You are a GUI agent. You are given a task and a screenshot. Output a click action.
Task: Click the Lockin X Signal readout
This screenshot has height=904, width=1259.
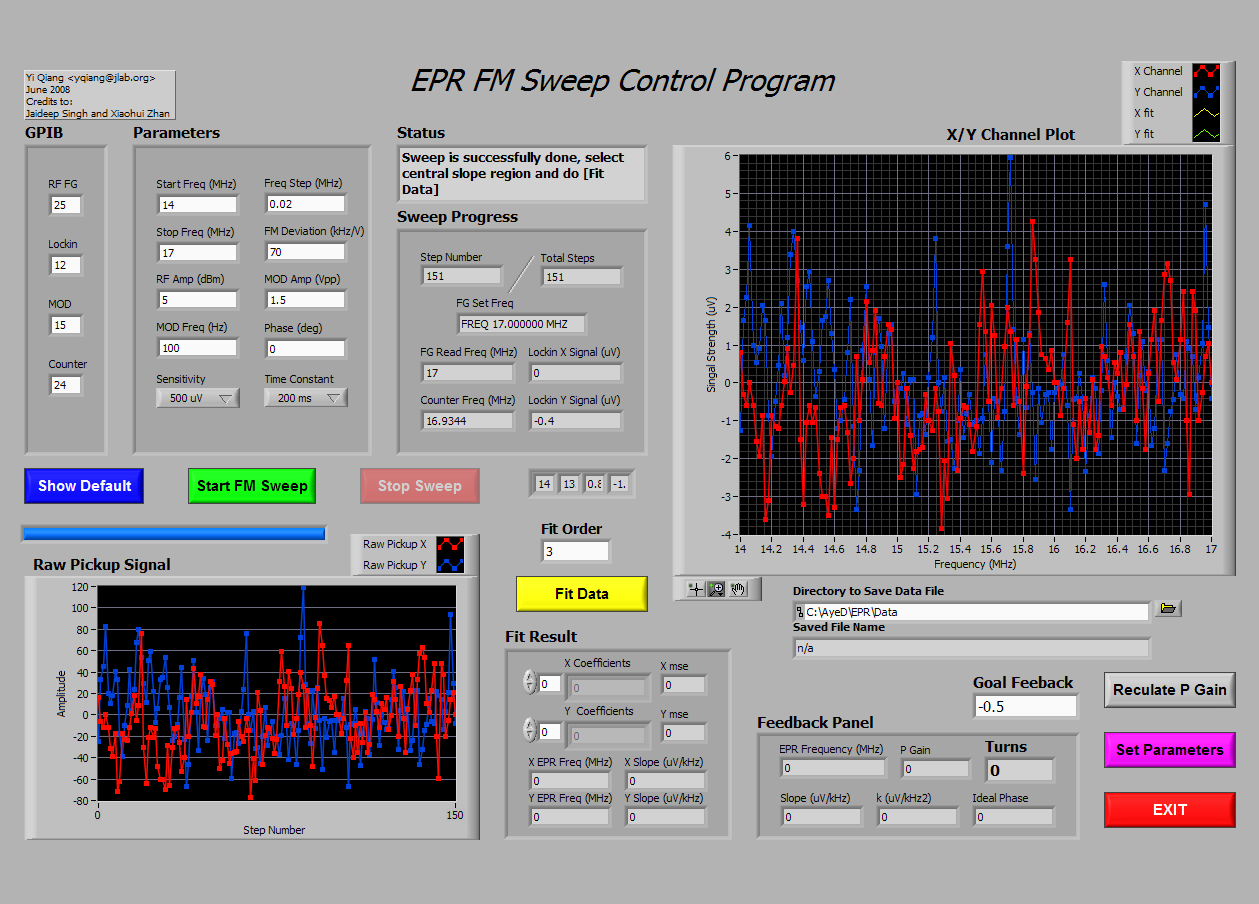(x=575, y=373)
